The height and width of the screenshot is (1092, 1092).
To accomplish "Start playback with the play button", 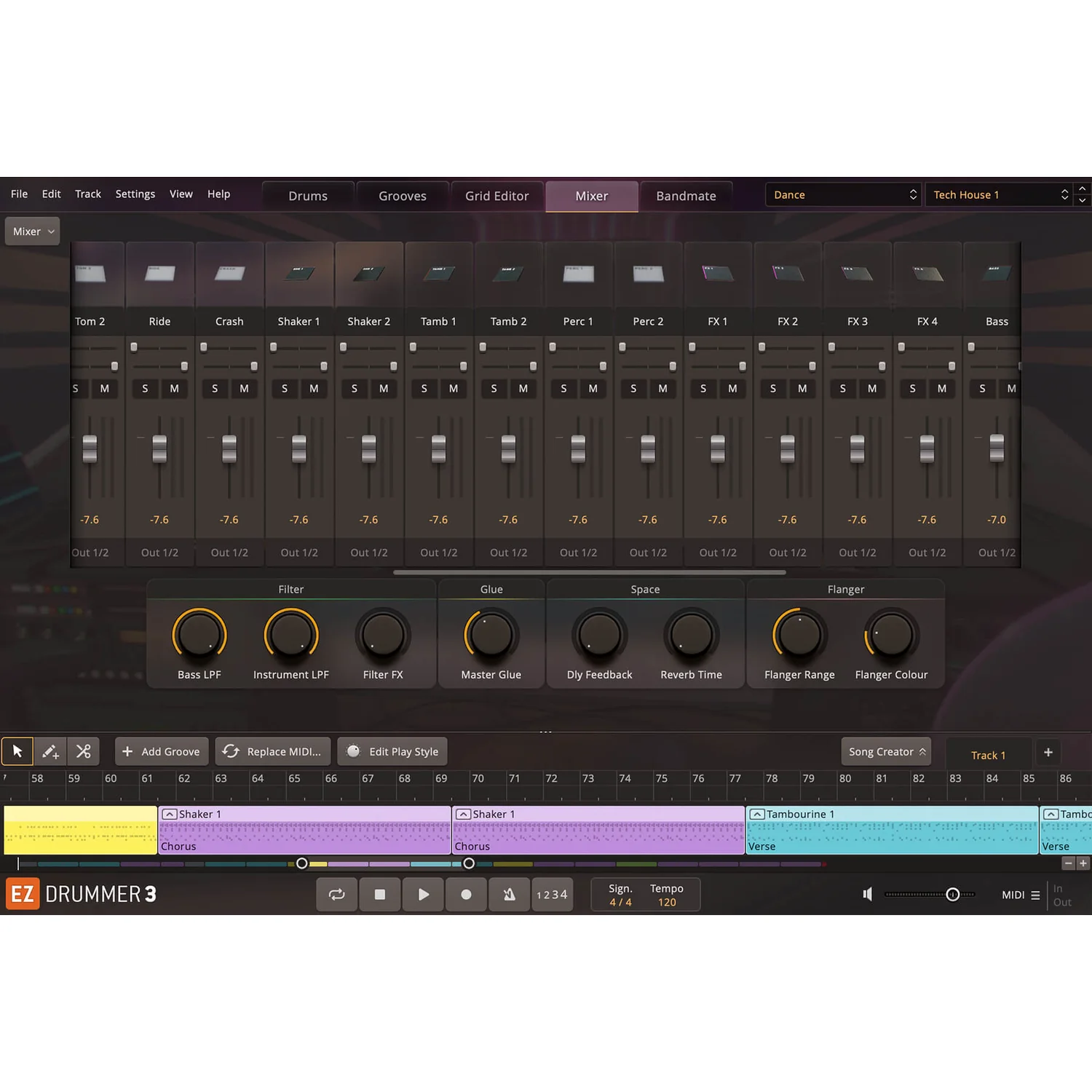I will coord(423,895).
